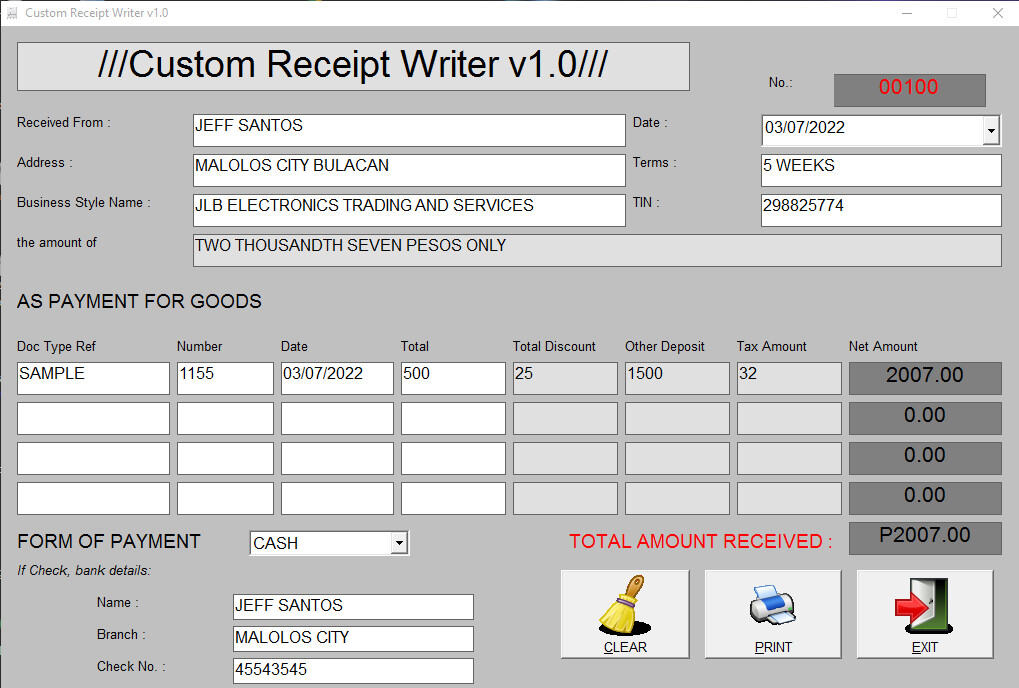1019x688 pixels.
Task: Select the Branch field showing MALOLOS CITY
Action: click(352, 638)
